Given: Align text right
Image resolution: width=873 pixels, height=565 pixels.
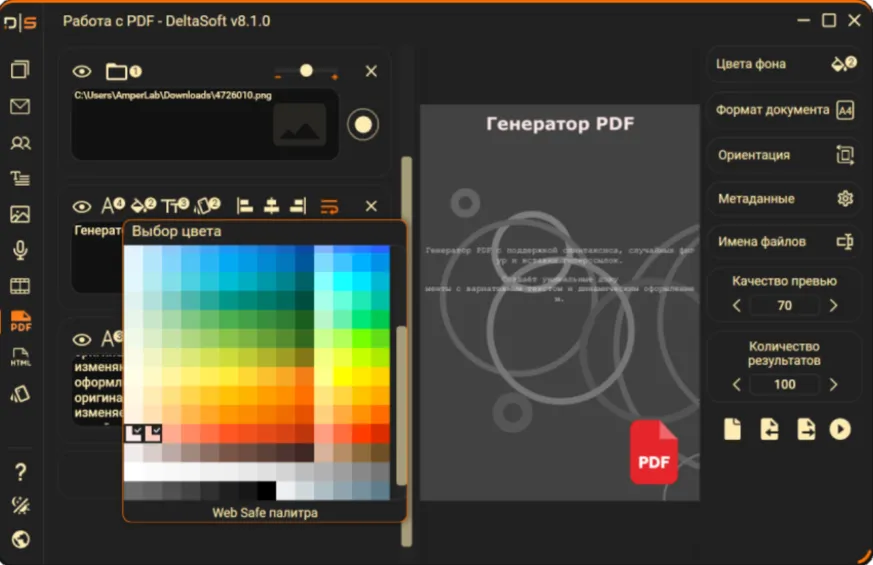Looking at the screenshot, I should 298,206.
